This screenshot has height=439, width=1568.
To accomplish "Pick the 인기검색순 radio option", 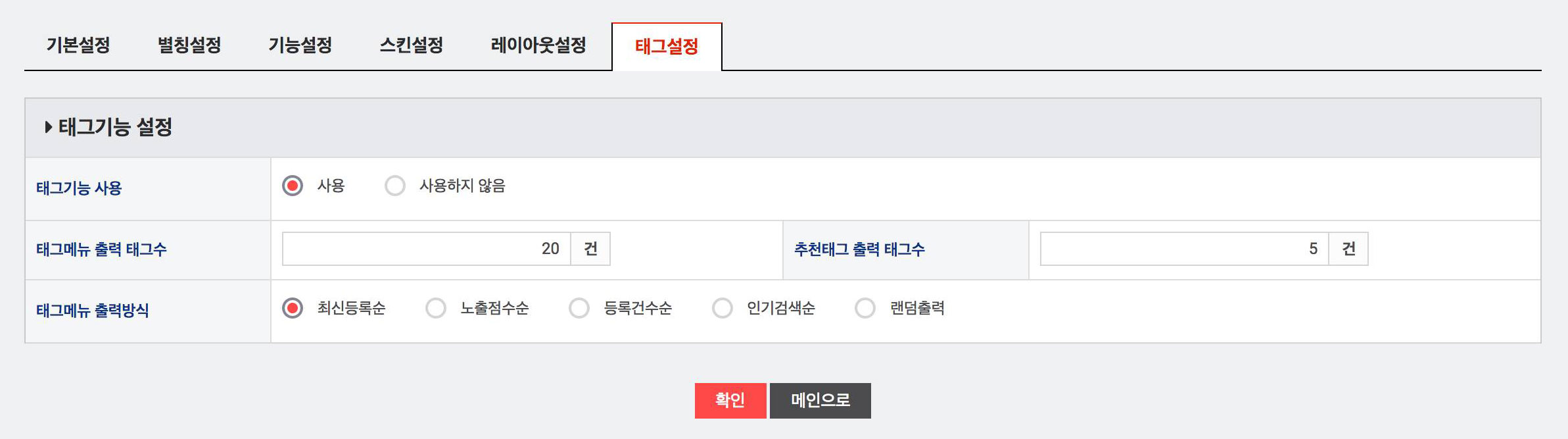I will pos(723,308).
